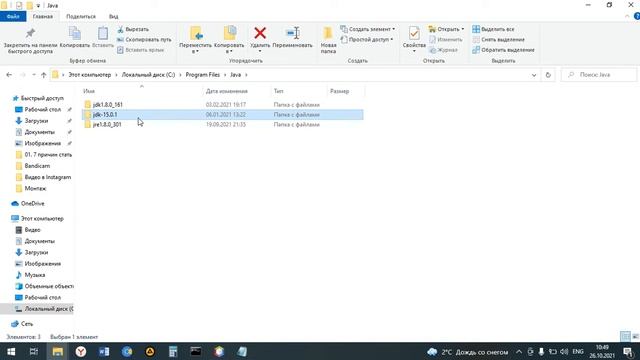Click Изменить edit command
640x360 pixels.
coord(446,40)
